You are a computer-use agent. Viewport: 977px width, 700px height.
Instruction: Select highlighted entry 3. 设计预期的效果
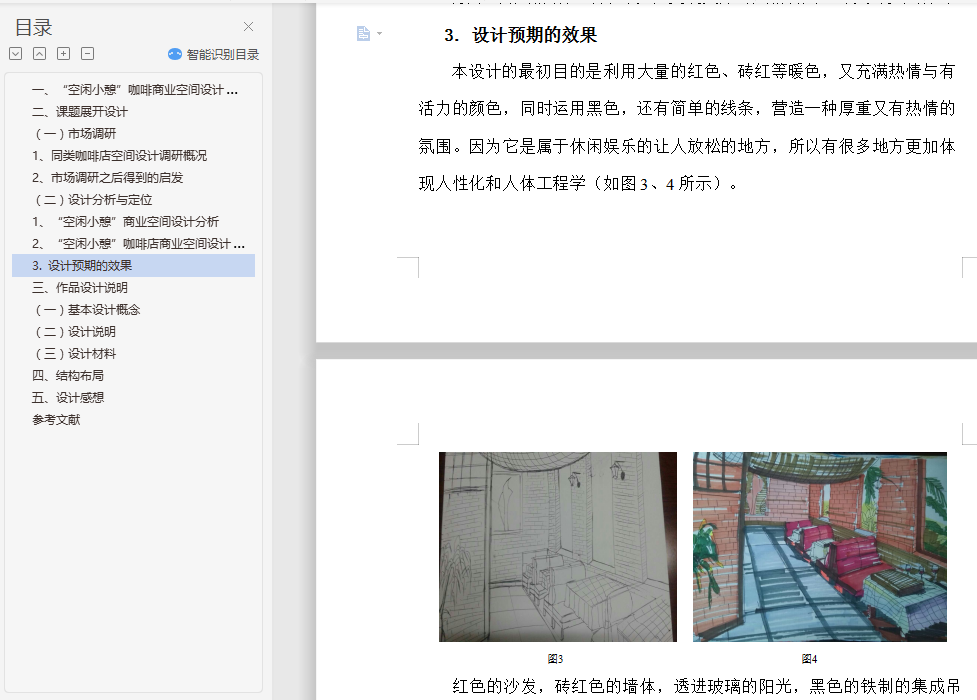point(133,266)
